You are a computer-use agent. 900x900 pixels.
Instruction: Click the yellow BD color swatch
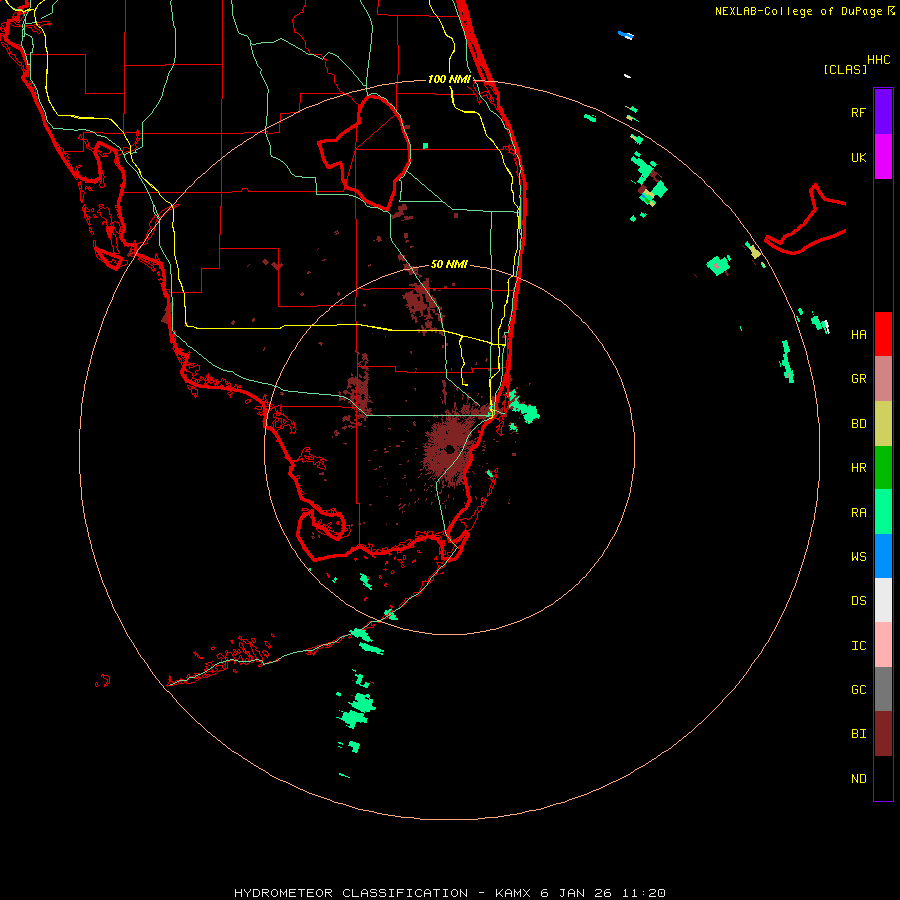[x=883, y=424]
